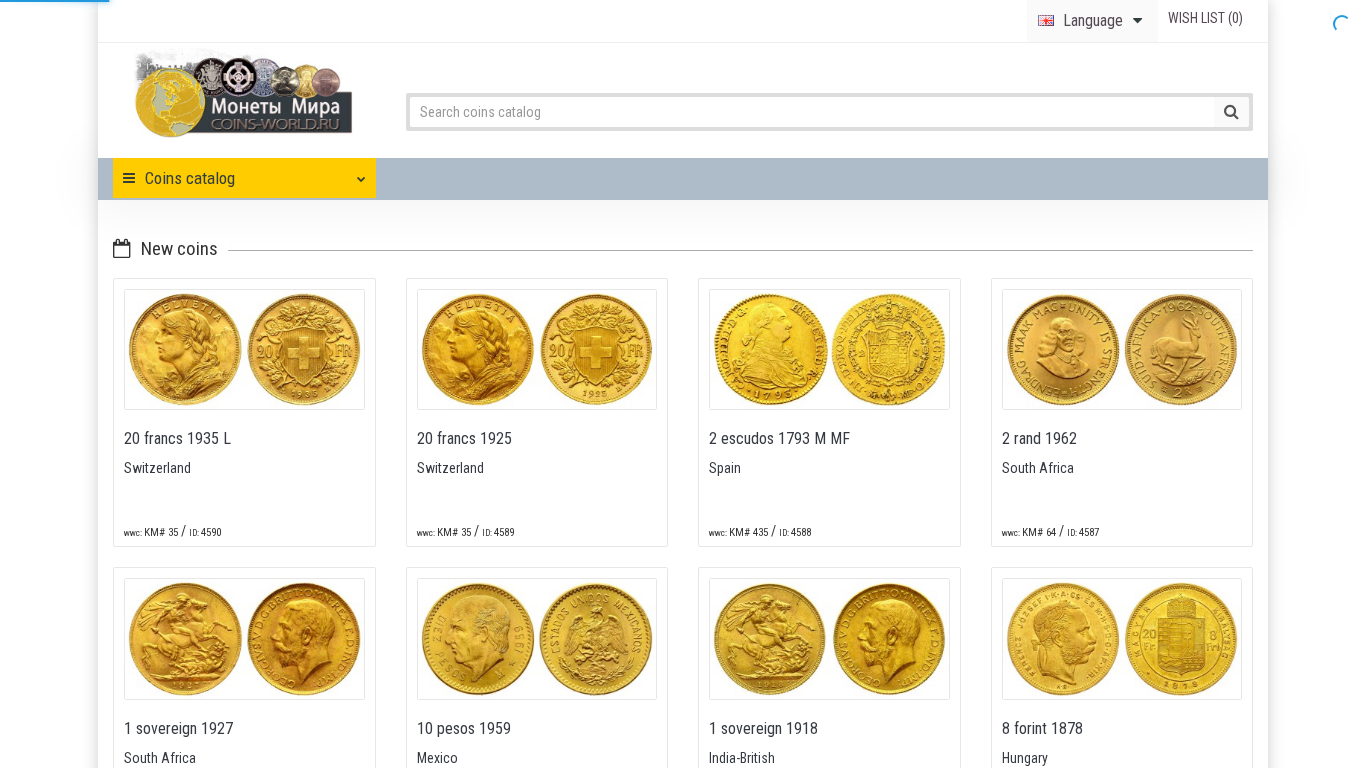Screen dimensions: 1366x768
Task: Open the 20 francs 1925 coin image
Action: 537,349
